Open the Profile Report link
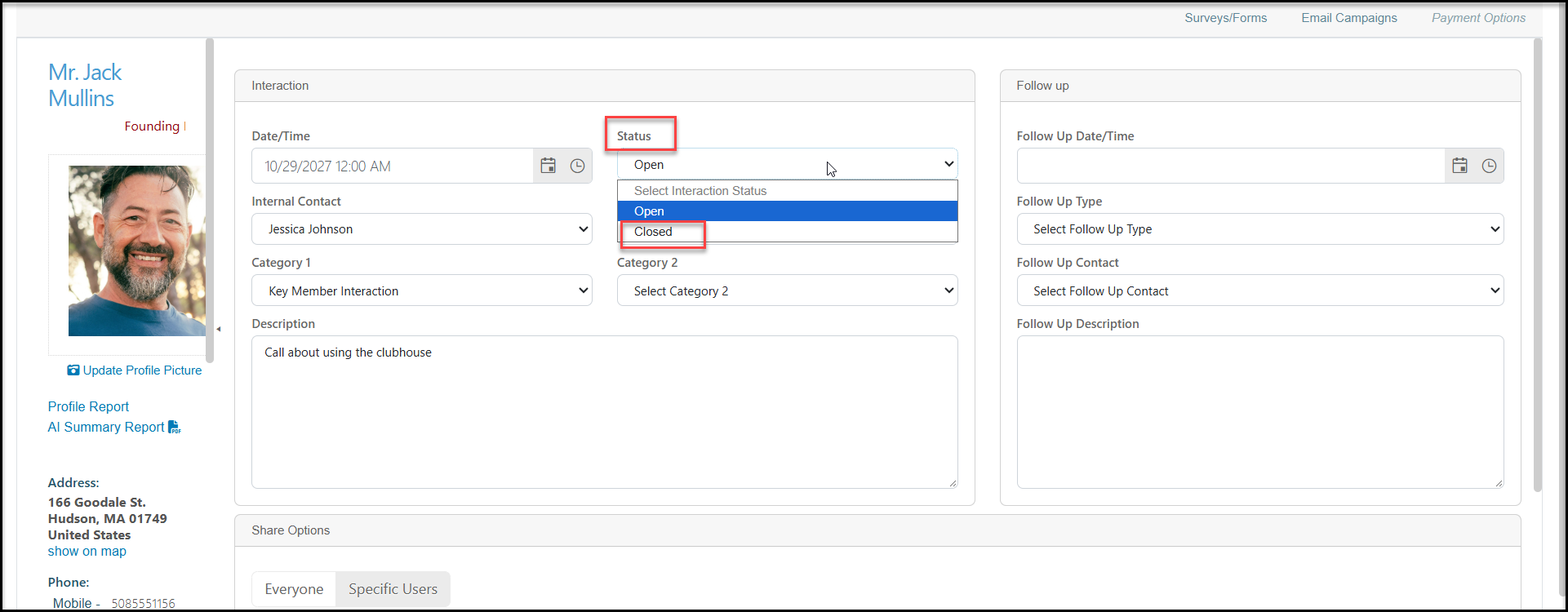Image resolution: width=1568 pixels, height=612 pixels. pos(88,406)
